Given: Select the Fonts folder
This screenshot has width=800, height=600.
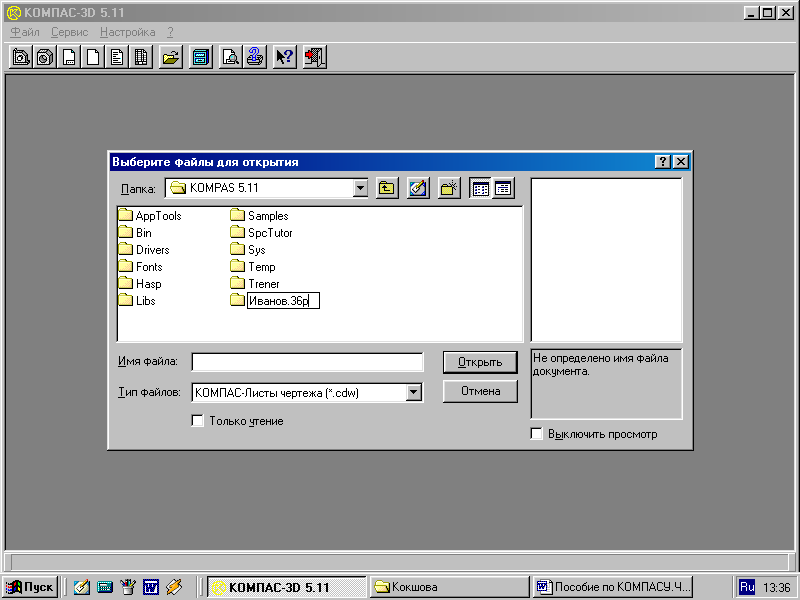Looking at the screenshot, I should click(140, 267).
